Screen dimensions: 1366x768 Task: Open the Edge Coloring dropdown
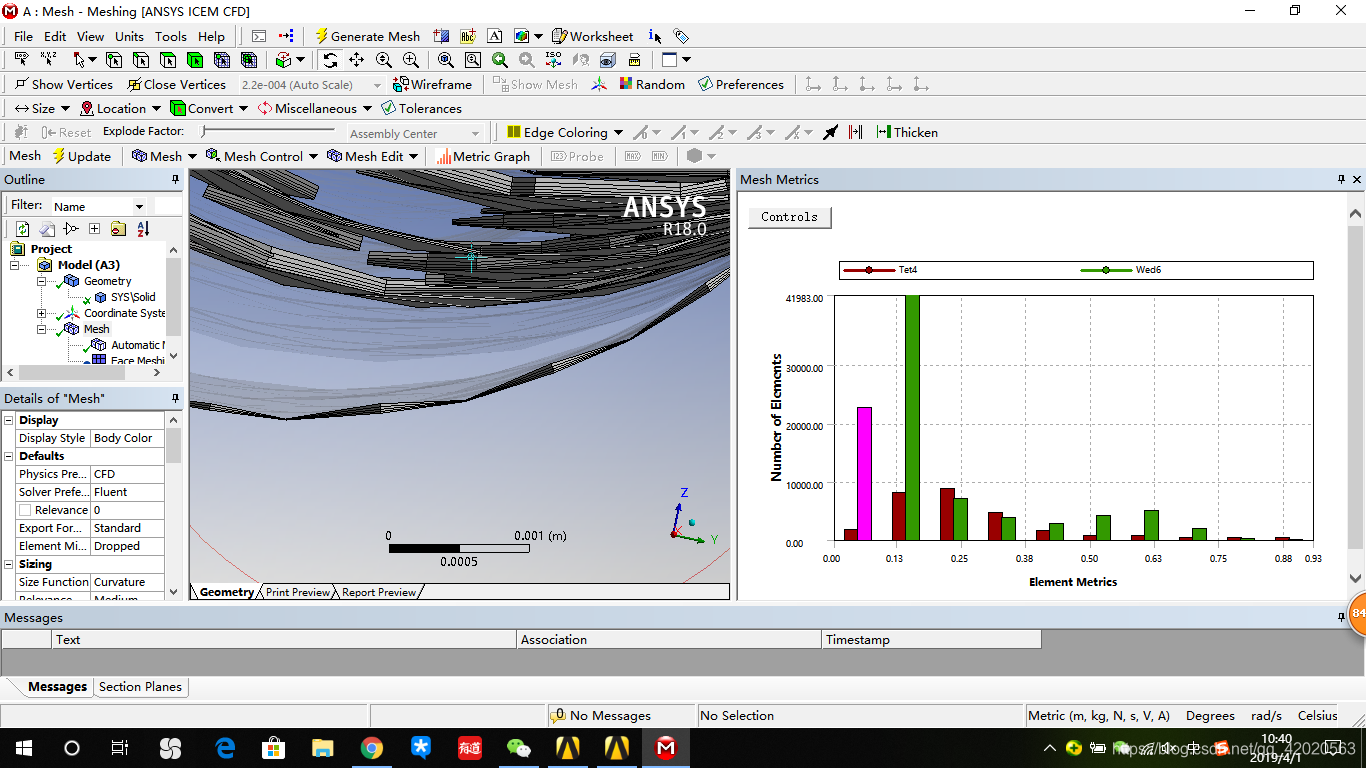tap(565, 132)
